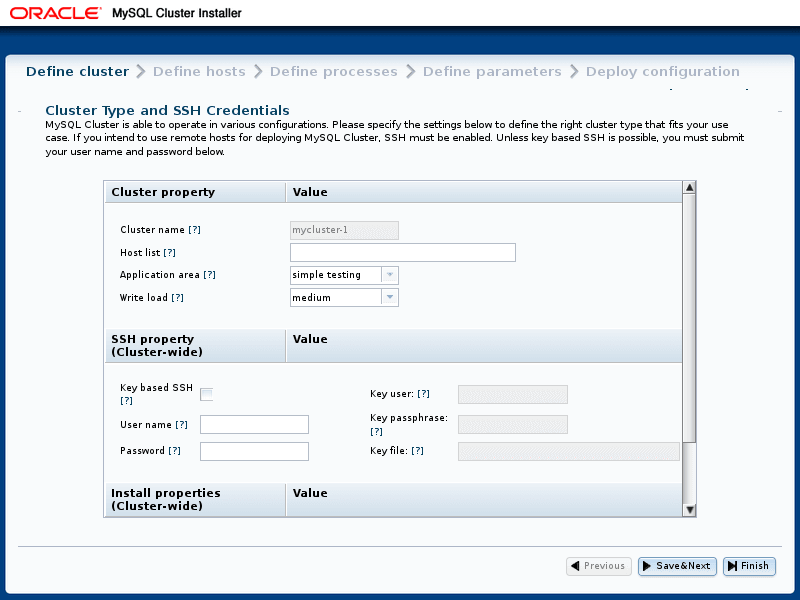Show help for Key user

pos(423,393)
